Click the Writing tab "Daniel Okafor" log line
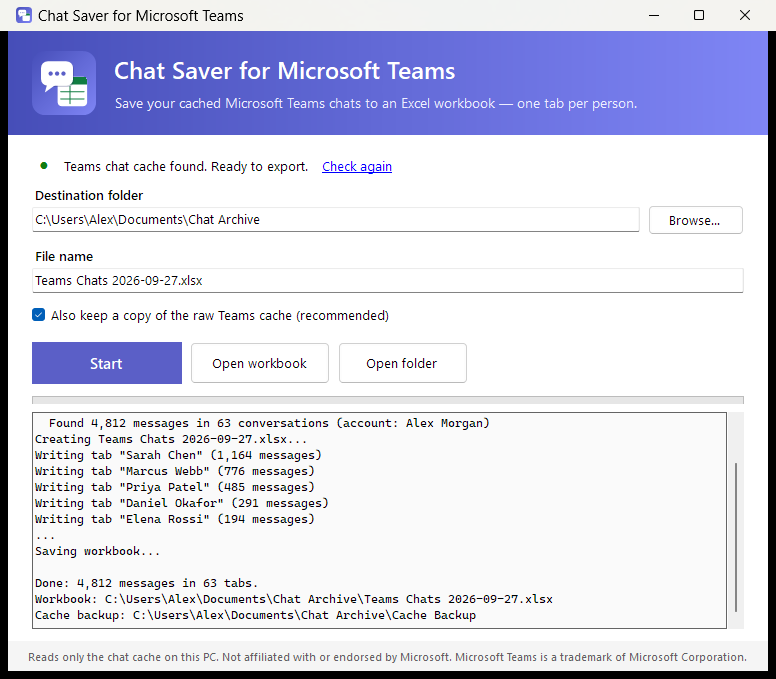The height and width of the screenshot is (679, 776). [x=182, y=503]
